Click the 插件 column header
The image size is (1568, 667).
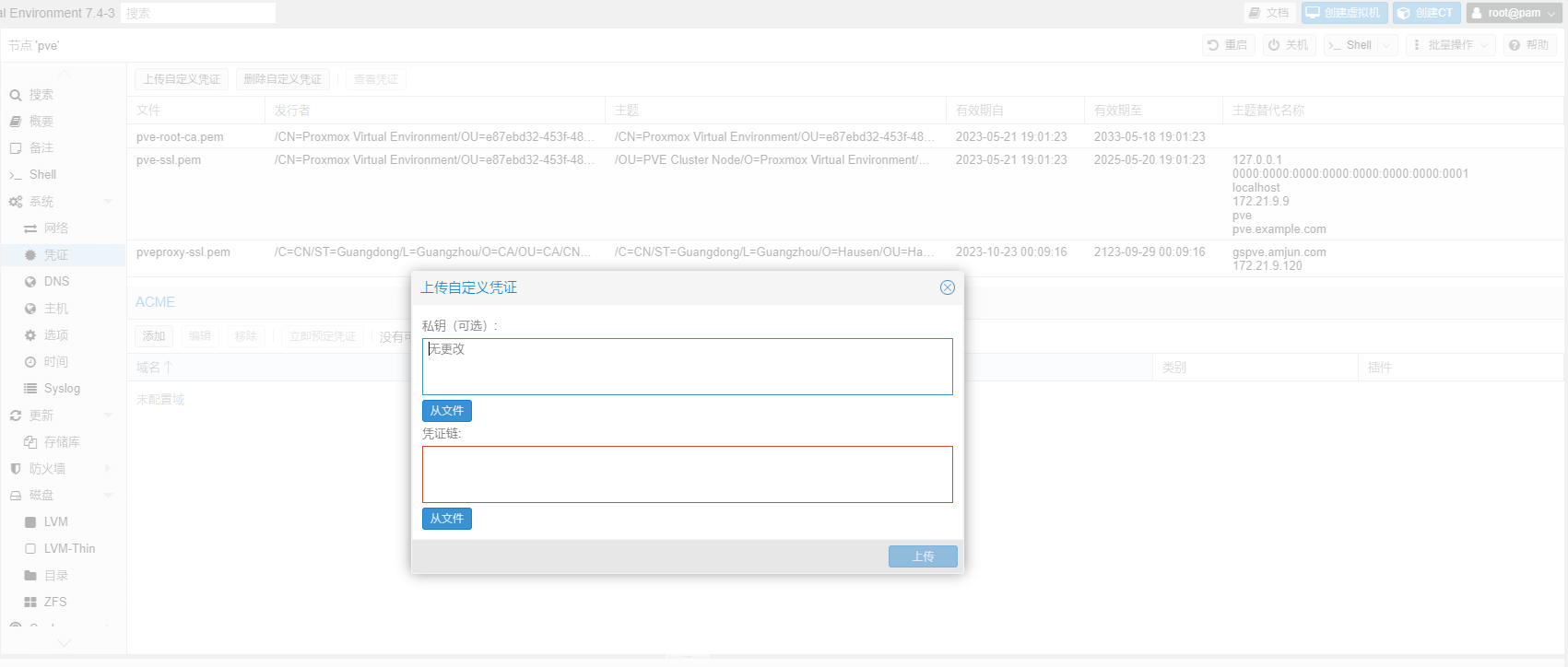click(x=1460, y=368)
